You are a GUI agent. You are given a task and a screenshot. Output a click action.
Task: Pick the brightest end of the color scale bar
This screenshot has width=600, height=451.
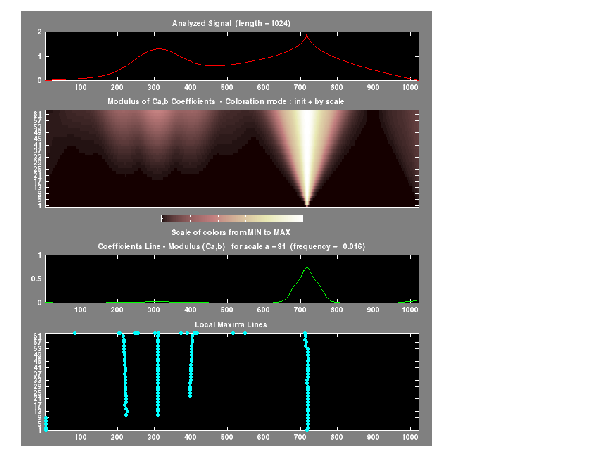click(x=298, y=217)
